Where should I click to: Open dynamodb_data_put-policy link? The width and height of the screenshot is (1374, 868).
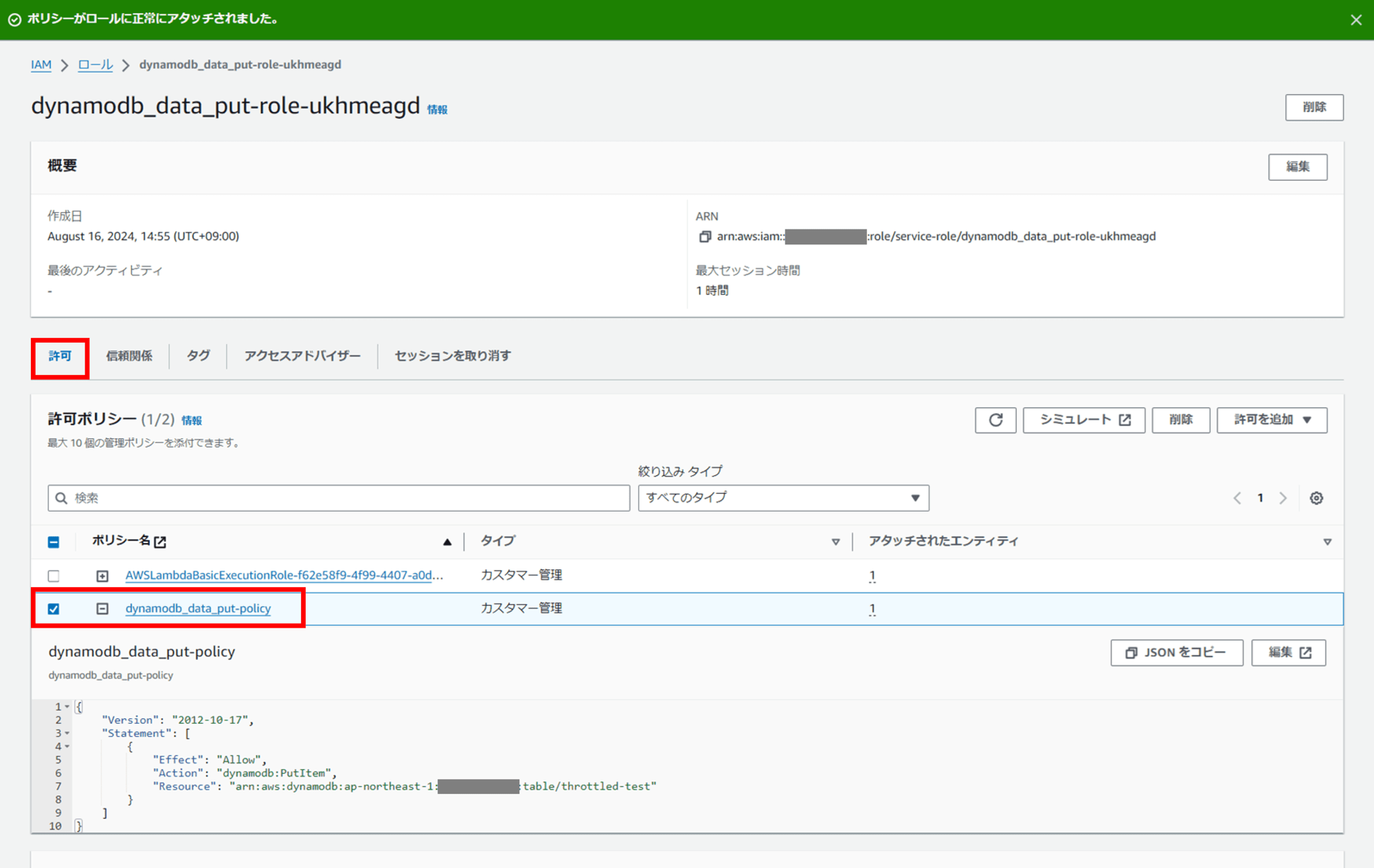pyautogui.click(x=198, y=608)
